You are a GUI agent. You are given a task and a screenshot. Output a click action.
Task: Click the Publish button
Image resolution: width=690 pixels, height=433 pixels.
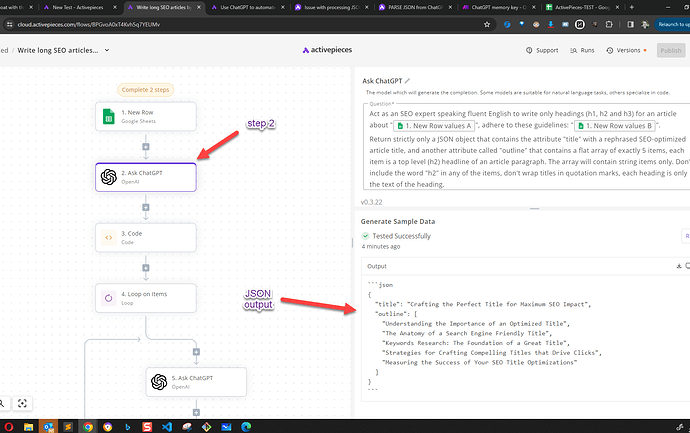coord(671,50)
